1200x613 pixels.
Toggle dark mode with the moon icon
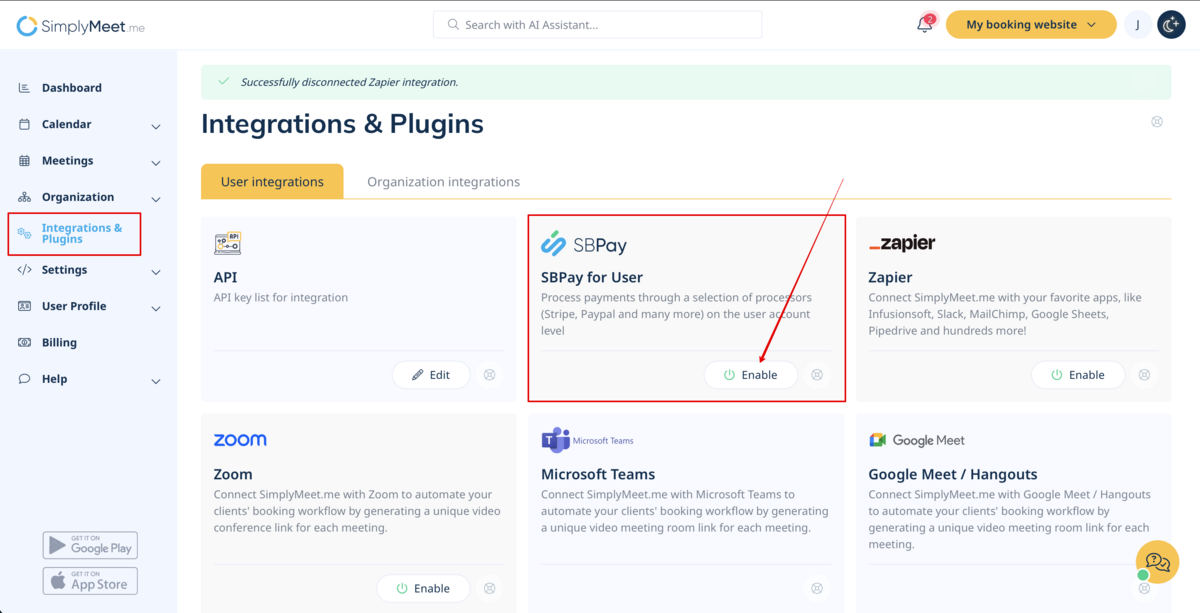[1171, 25]
